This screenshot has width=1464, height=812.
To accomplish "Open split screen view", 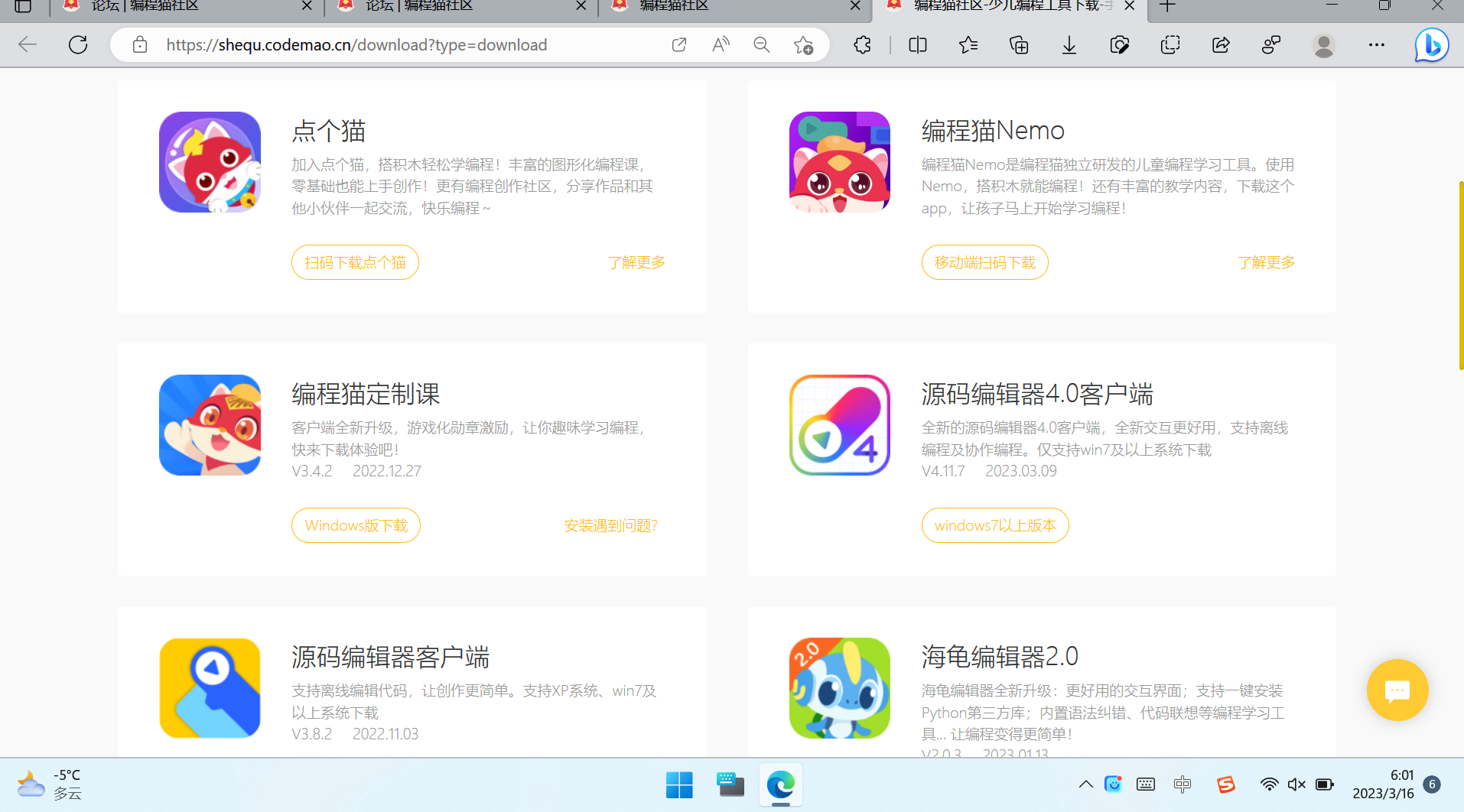I will 918,45.
